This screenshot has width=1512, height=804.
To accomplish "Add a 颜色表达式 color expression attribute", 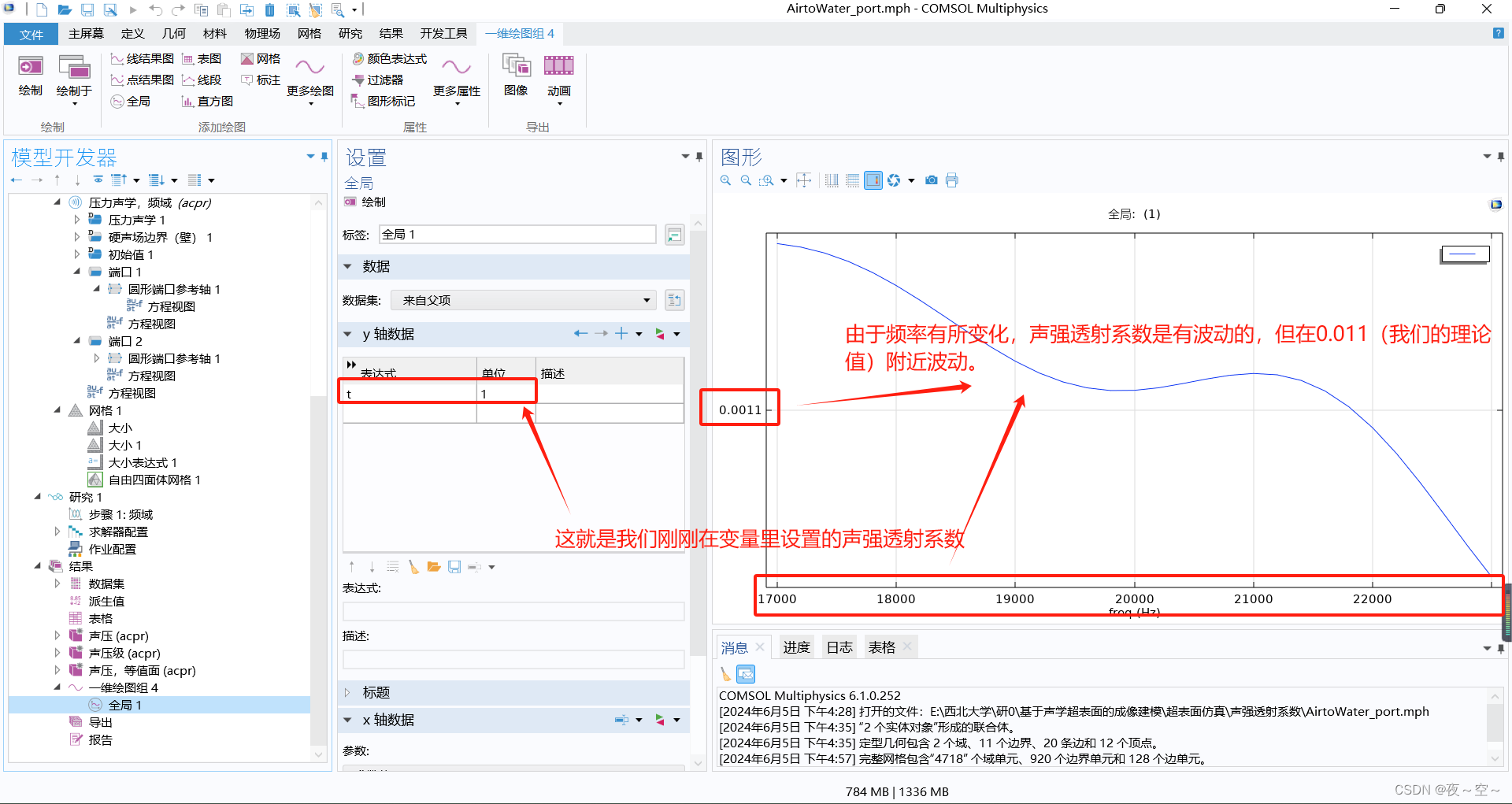I will (389, 59).
